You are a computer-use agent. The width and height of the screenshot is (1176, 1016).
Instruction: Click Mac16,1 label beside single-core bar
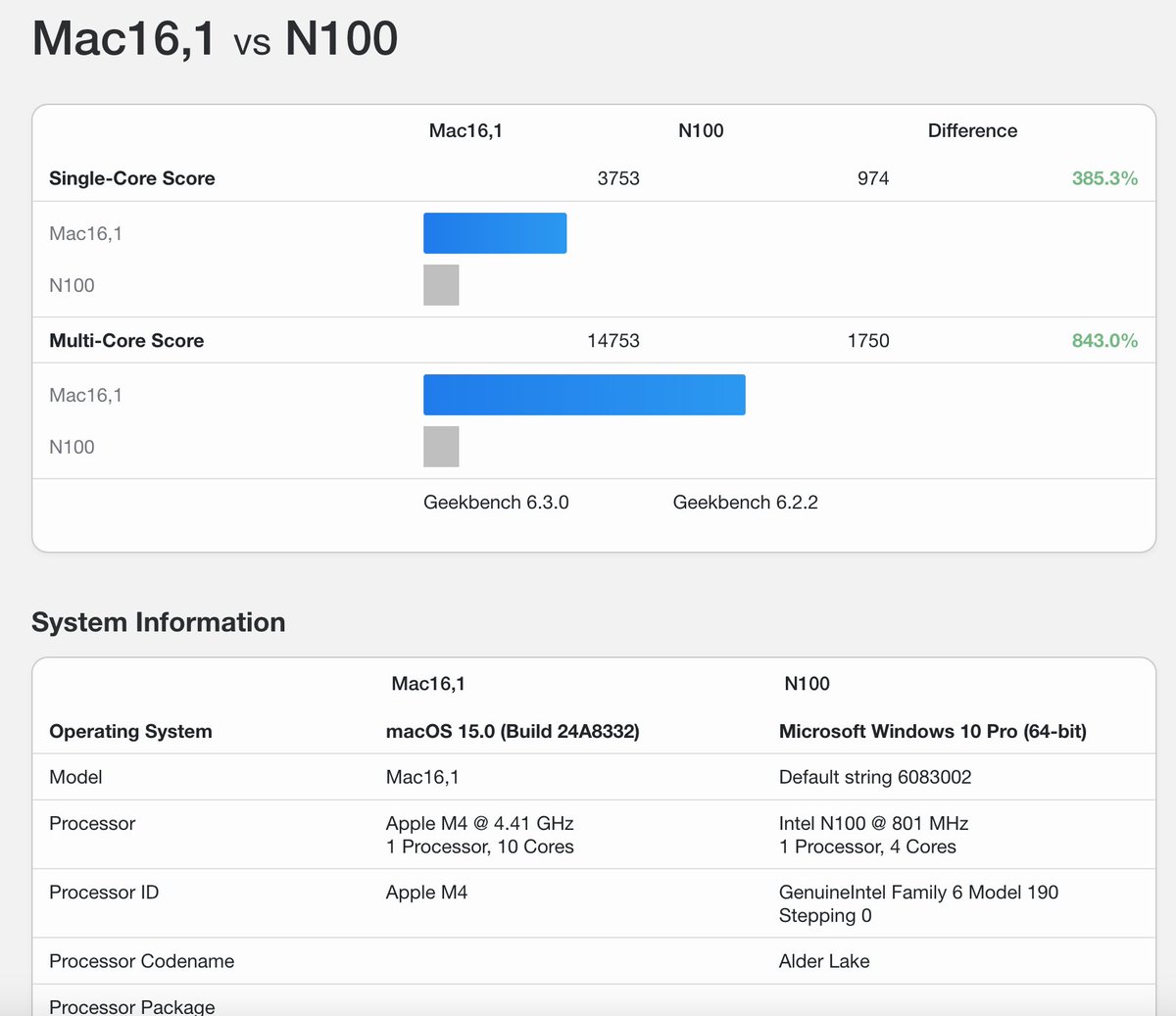86,233
